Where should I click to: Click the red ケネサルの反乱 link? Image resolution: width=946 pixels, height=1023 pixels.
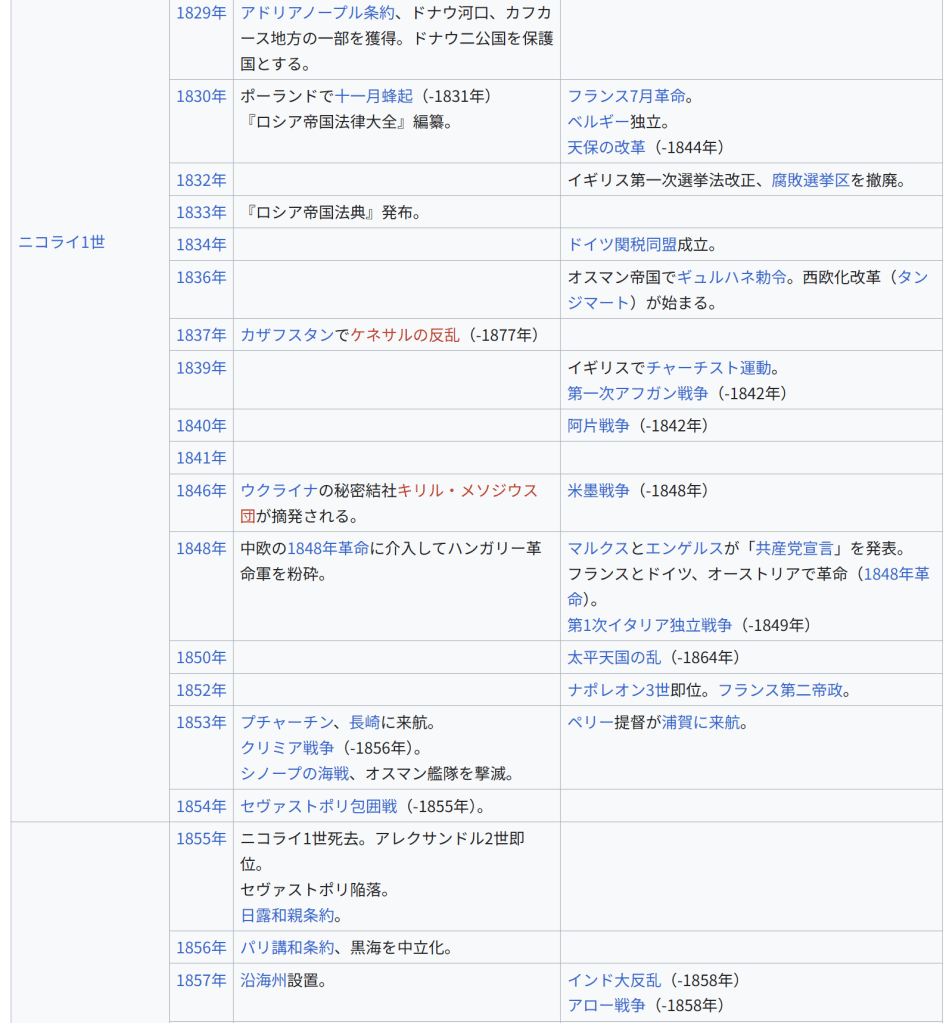[405, 335]
